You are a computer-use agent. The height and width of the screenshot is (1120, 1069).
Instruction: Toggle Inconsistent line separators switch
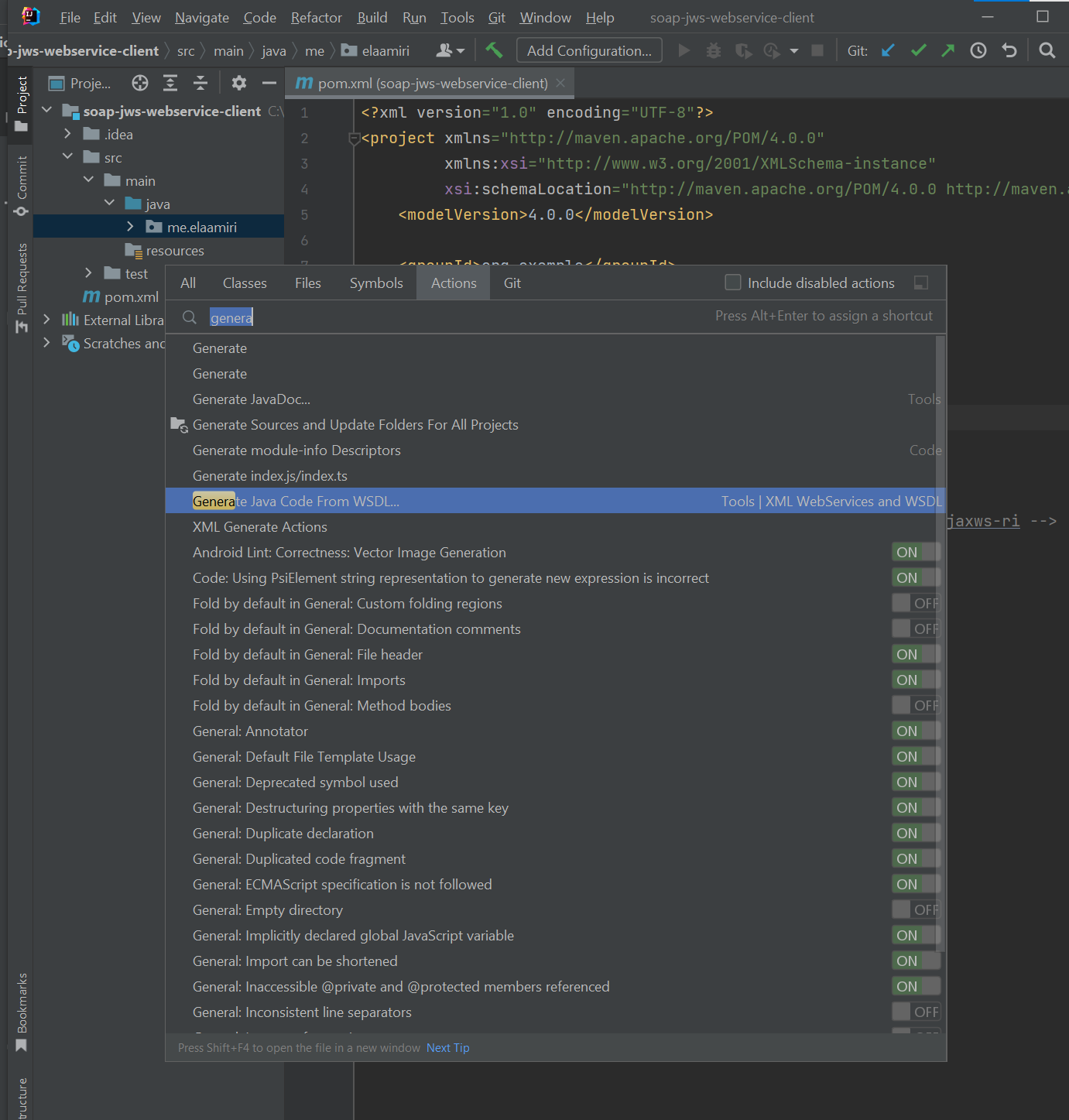[916, 1012]
